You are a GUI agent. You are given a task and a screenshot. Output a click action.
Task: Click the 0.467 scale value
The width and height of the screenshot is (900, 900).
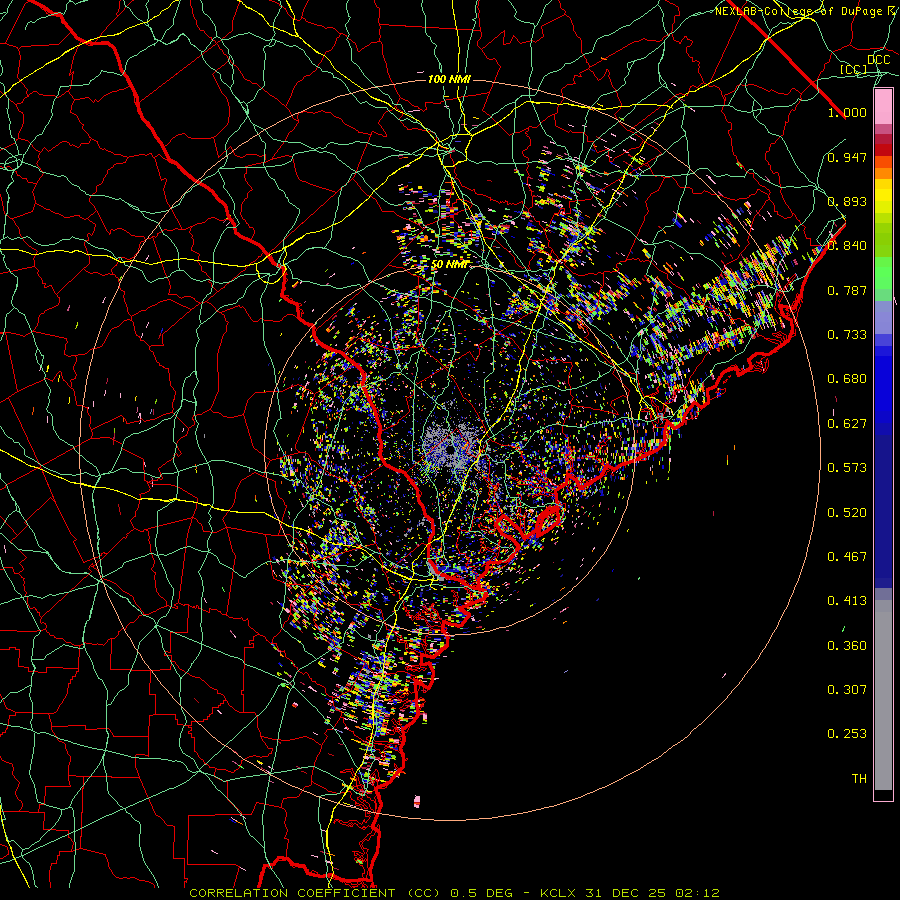click(x=847, y=557)
